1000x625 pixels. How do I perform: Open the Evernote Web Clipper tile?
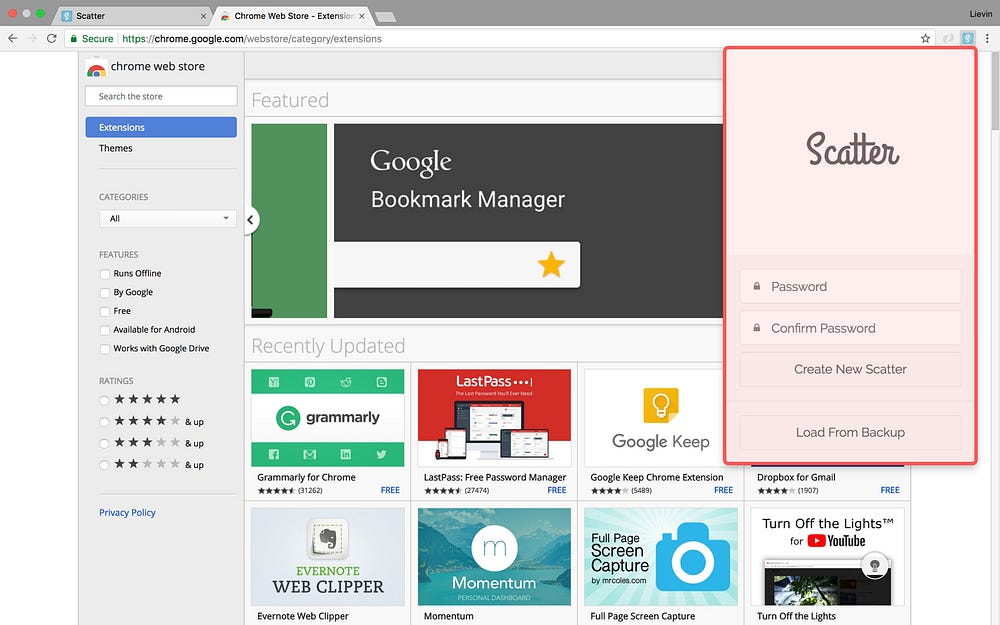coord(328,557)
